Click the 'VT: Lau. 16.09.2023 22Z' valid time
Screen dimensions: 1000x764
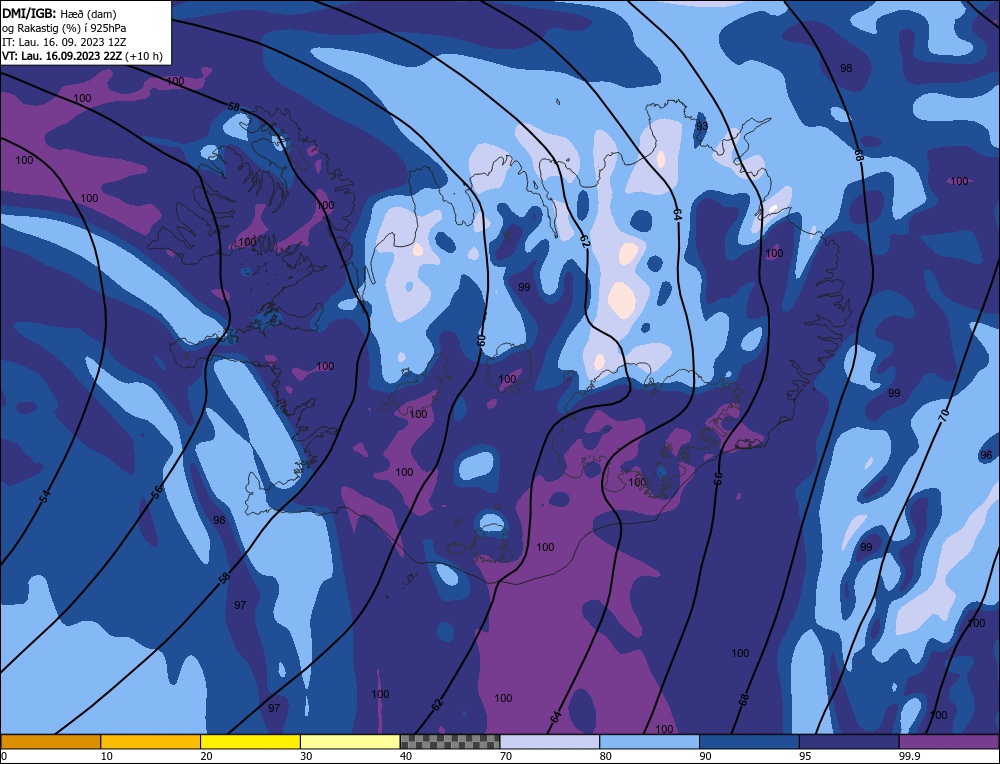tap(62, 56)
